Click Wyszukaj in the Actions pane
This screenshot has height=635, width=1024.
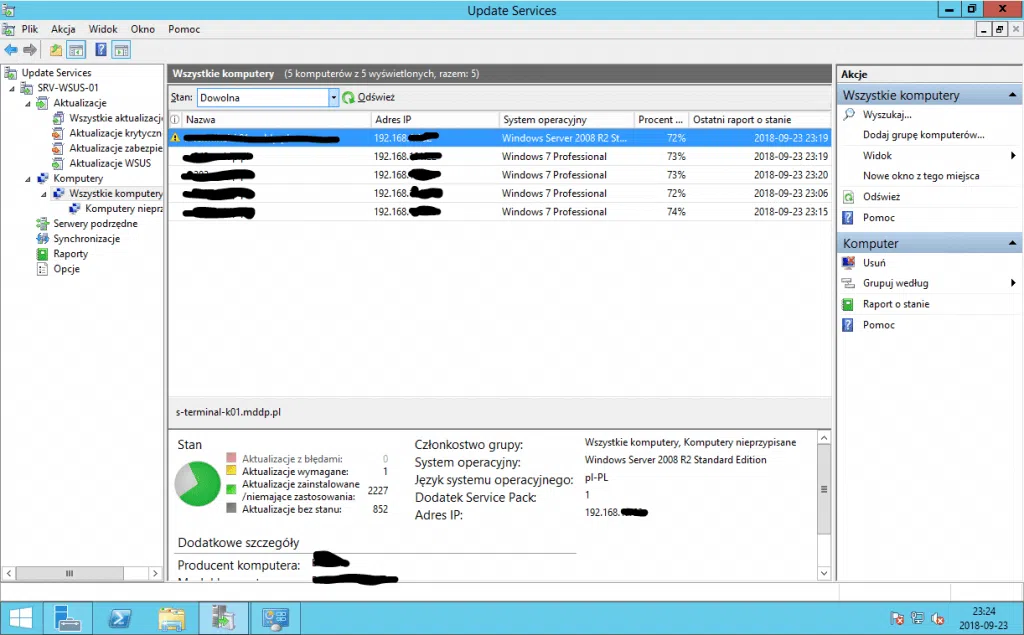887,115
